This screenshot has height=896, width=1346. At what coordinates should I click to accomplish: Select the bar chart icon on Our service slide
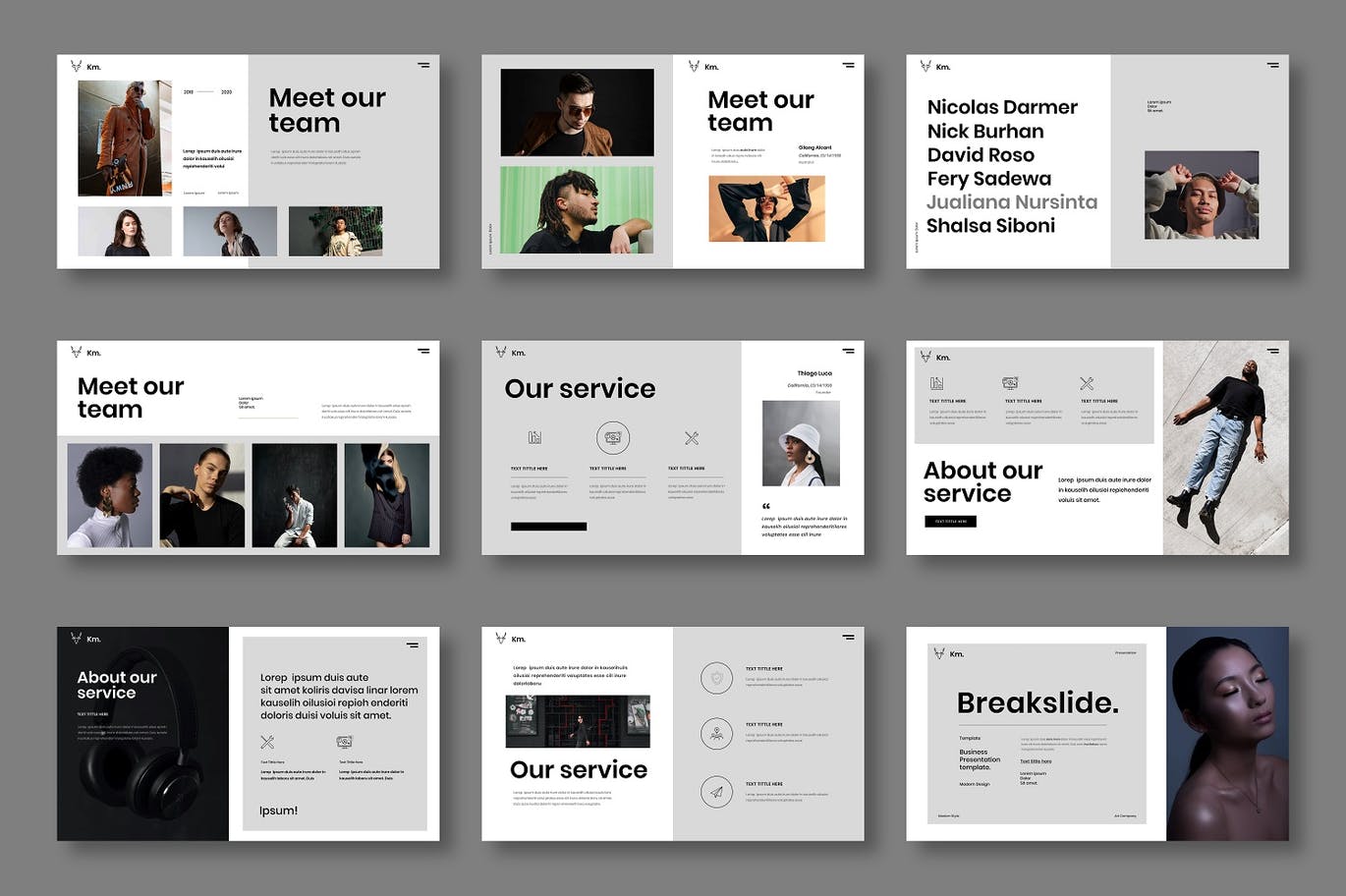click(x=534, y=438)
